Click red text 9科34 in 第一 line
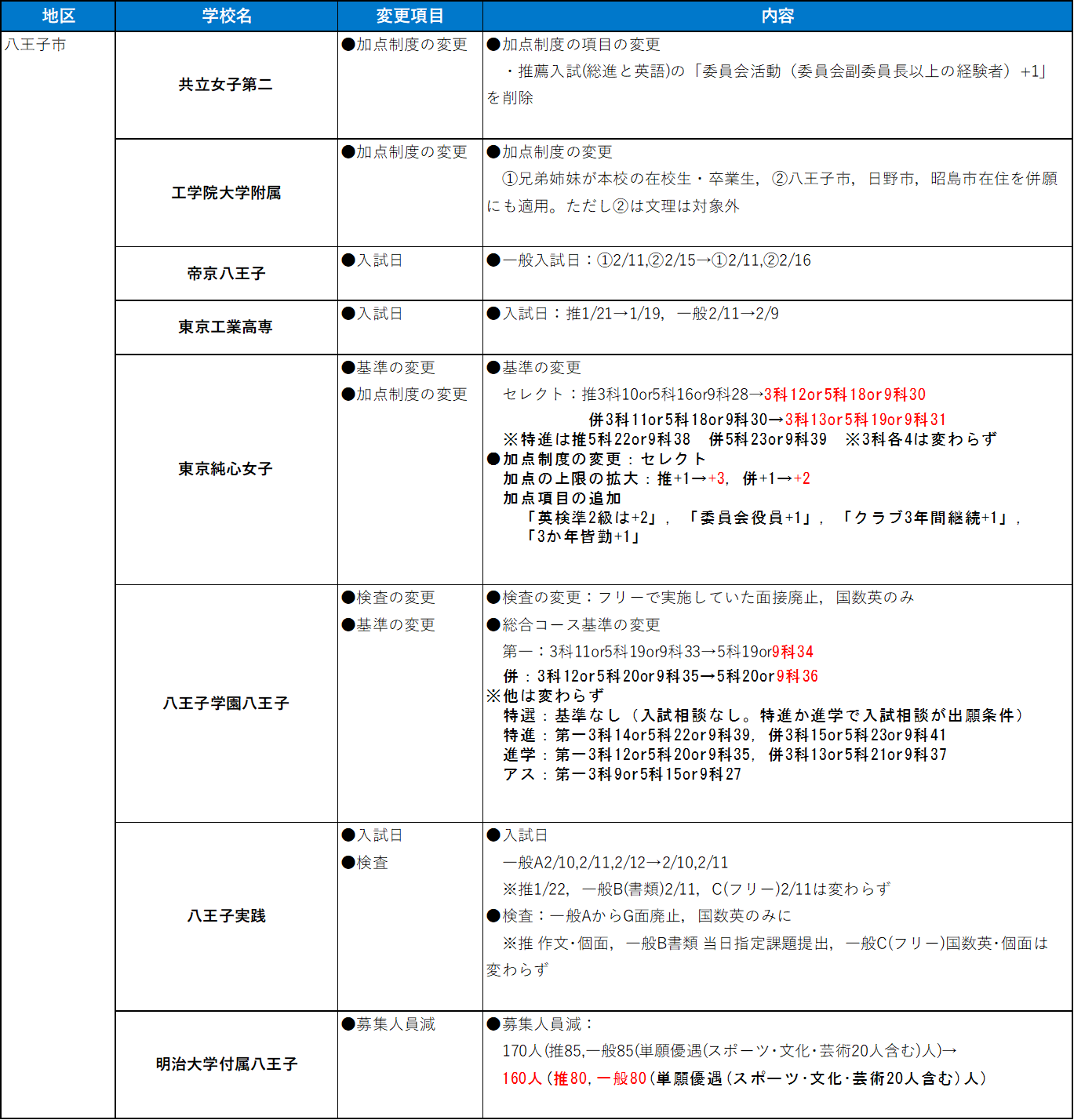This screenshot has width=1074, height=1120. pos(792,652)
